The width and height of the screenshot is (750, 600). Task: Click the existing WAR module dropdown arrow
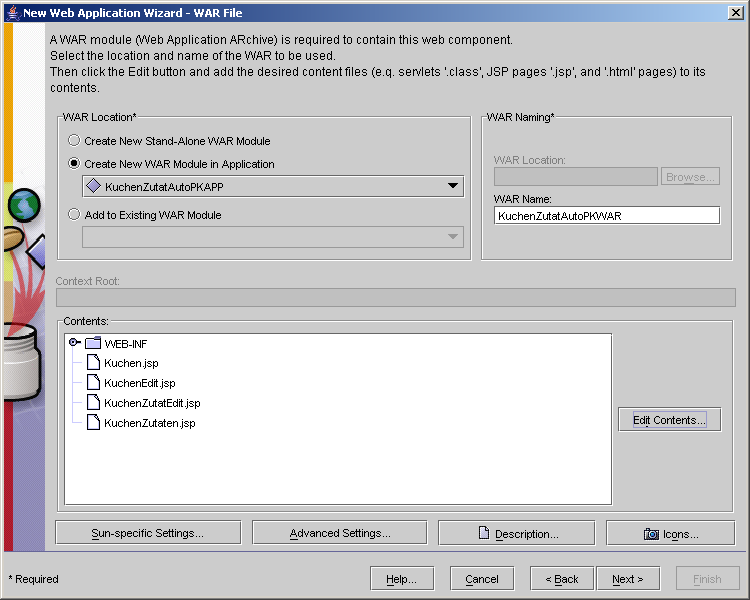[x=452, y=236]
